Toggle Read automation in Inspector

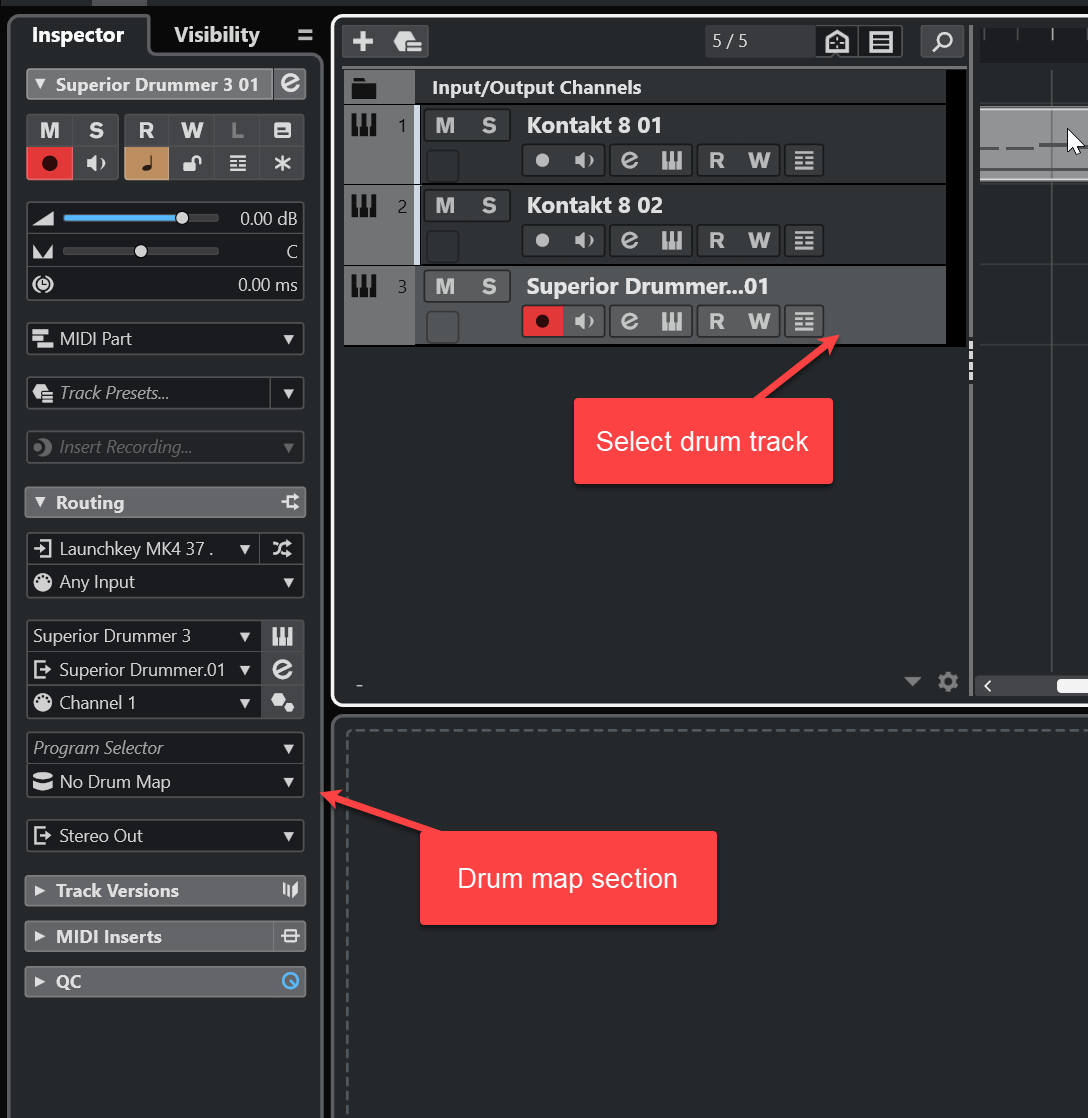coord(146,130)
